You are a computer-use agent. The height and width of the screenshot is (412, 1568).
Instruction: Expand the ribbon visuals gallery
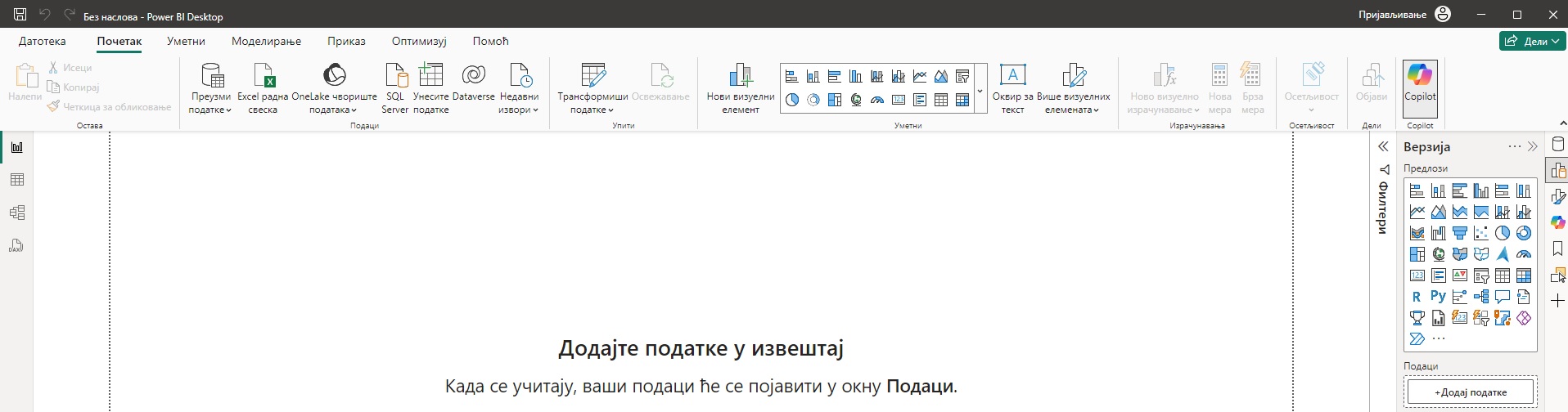(x=980, y=92)
